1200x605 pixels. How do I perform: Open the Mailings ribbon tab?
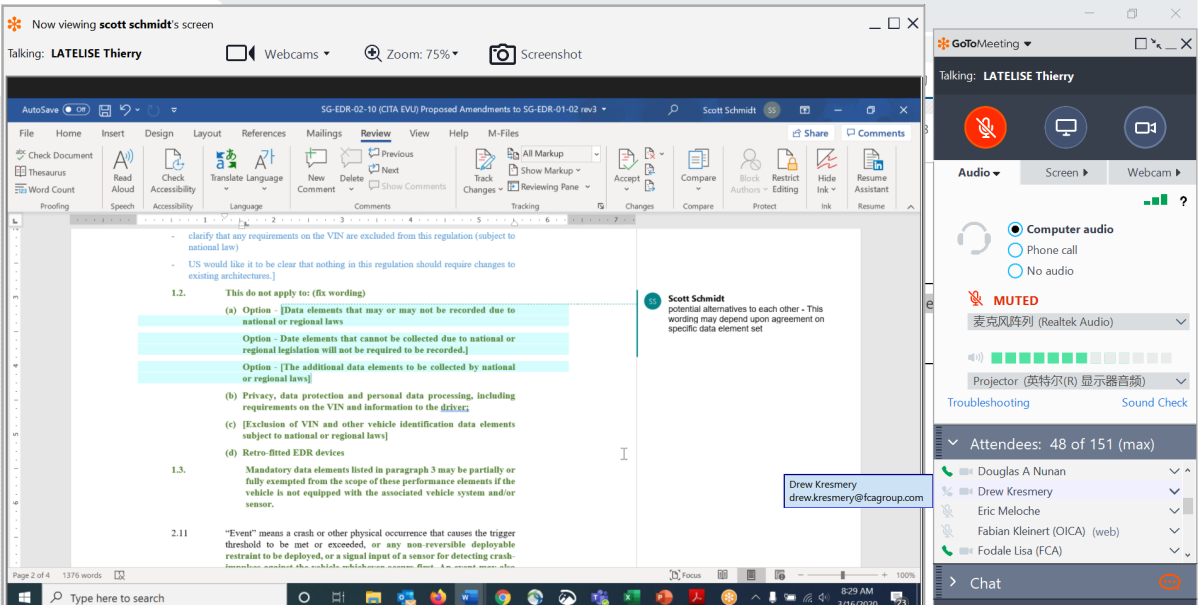point(323,133)
